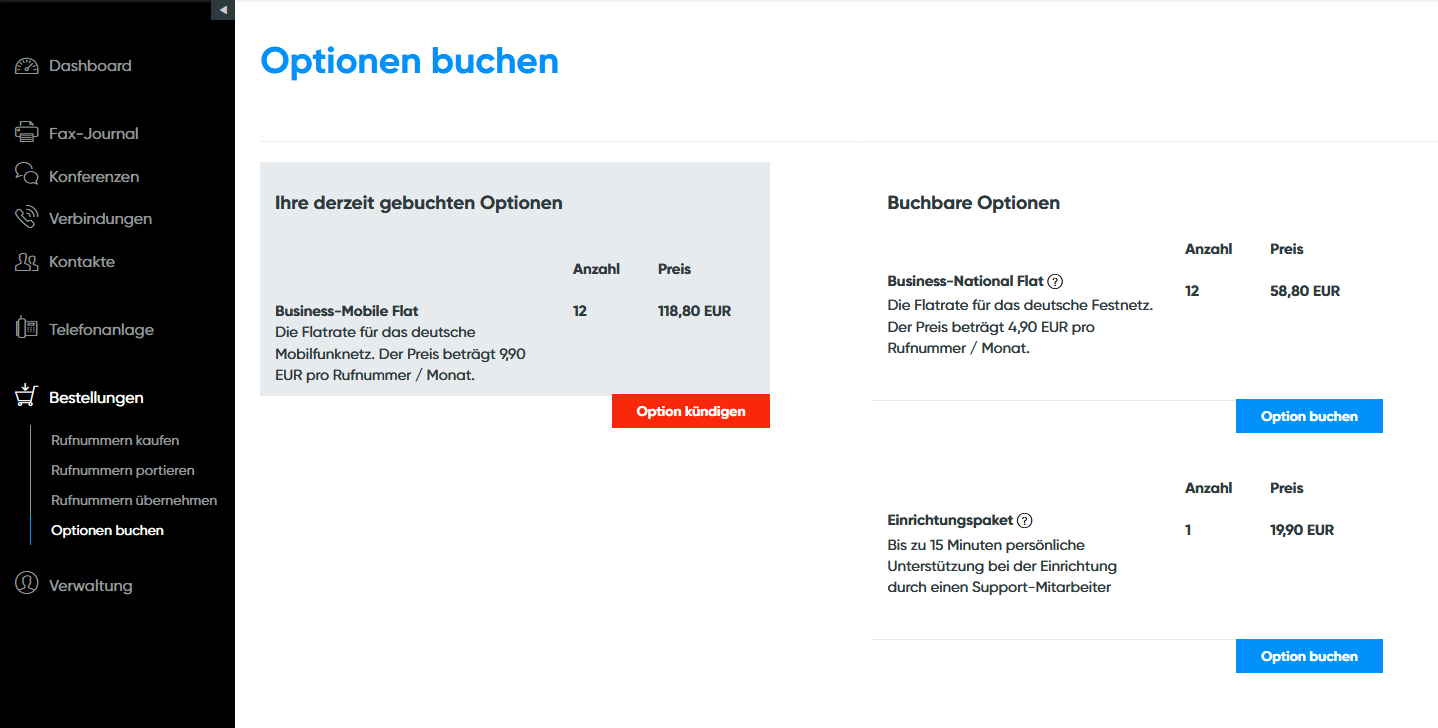Click the Verbindungen phone handset icon
The width and height of the screenshot is (1438, 728).
click(26, 218)
